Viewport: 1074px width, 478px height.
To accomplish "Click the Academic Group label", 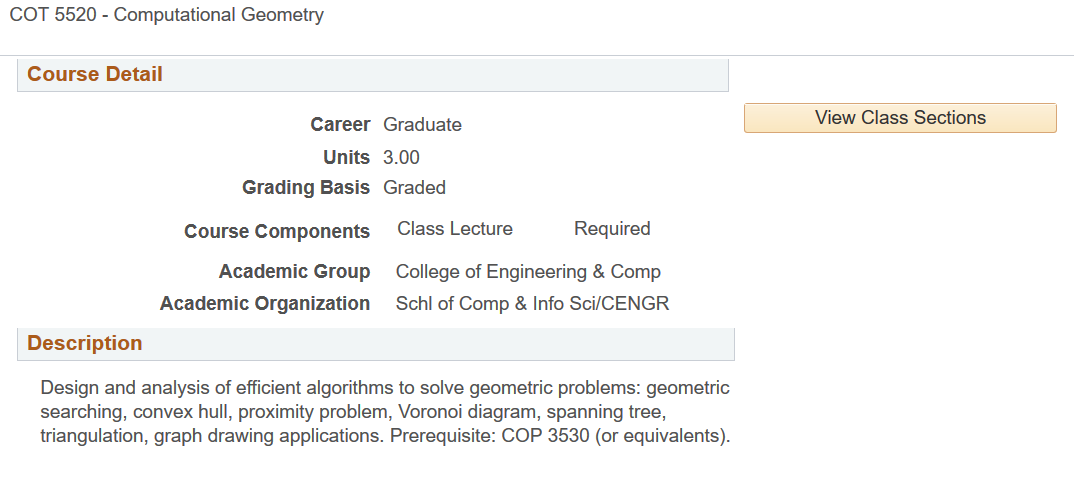I will [x=294, y=272].
